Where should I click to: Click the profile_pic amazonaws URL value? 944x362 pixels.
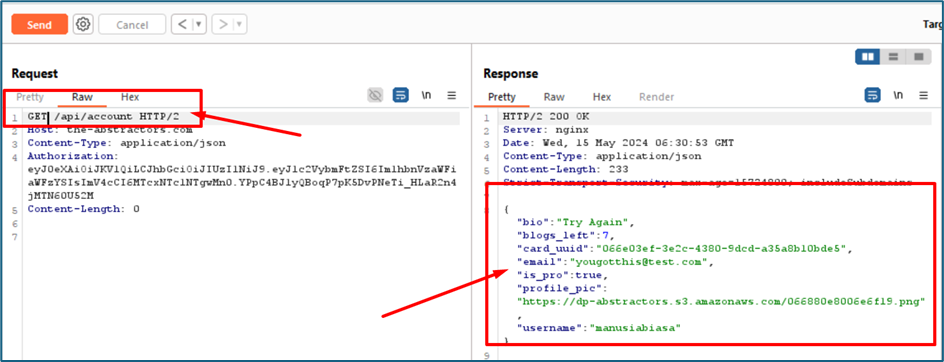click(x=721, y=301)
